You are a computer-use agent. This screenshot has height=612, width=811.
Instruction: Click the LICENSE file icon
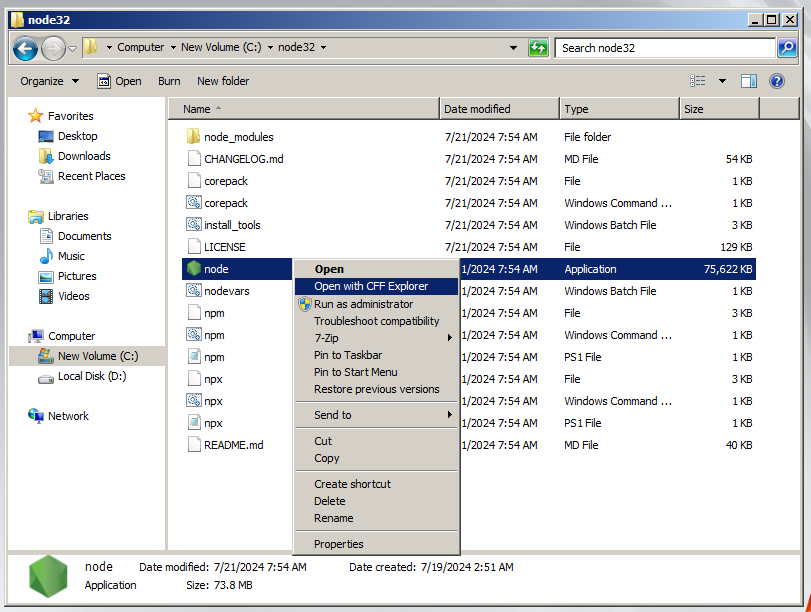(193, 247)
